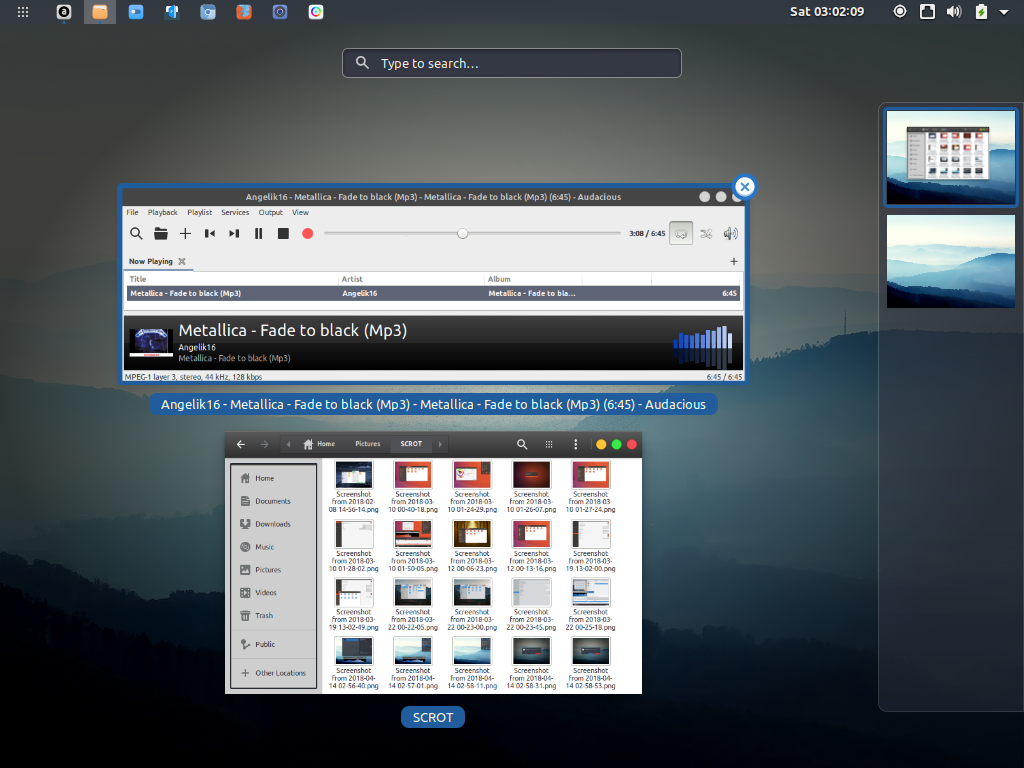Pause playback in Audacious
Viewport: 1024px width, 768px height.
[259, 233]
